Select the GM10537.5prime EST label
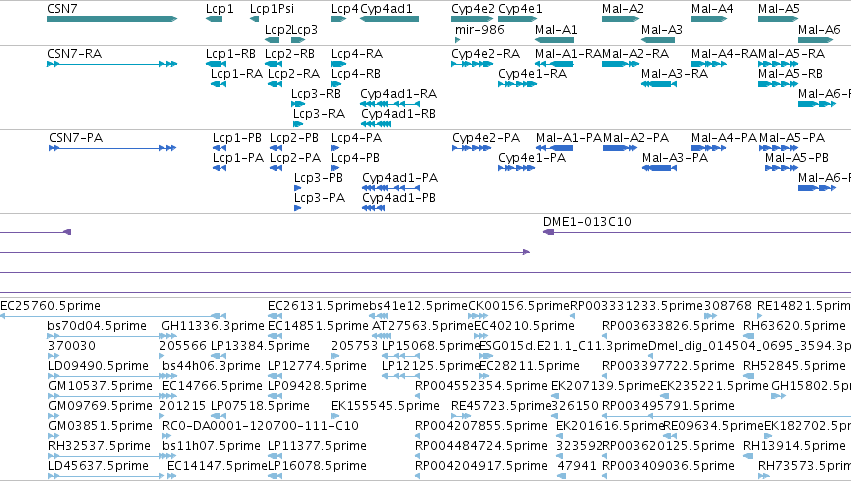The height and width of the screenshot is (481, 851). [x=100, y=387]
